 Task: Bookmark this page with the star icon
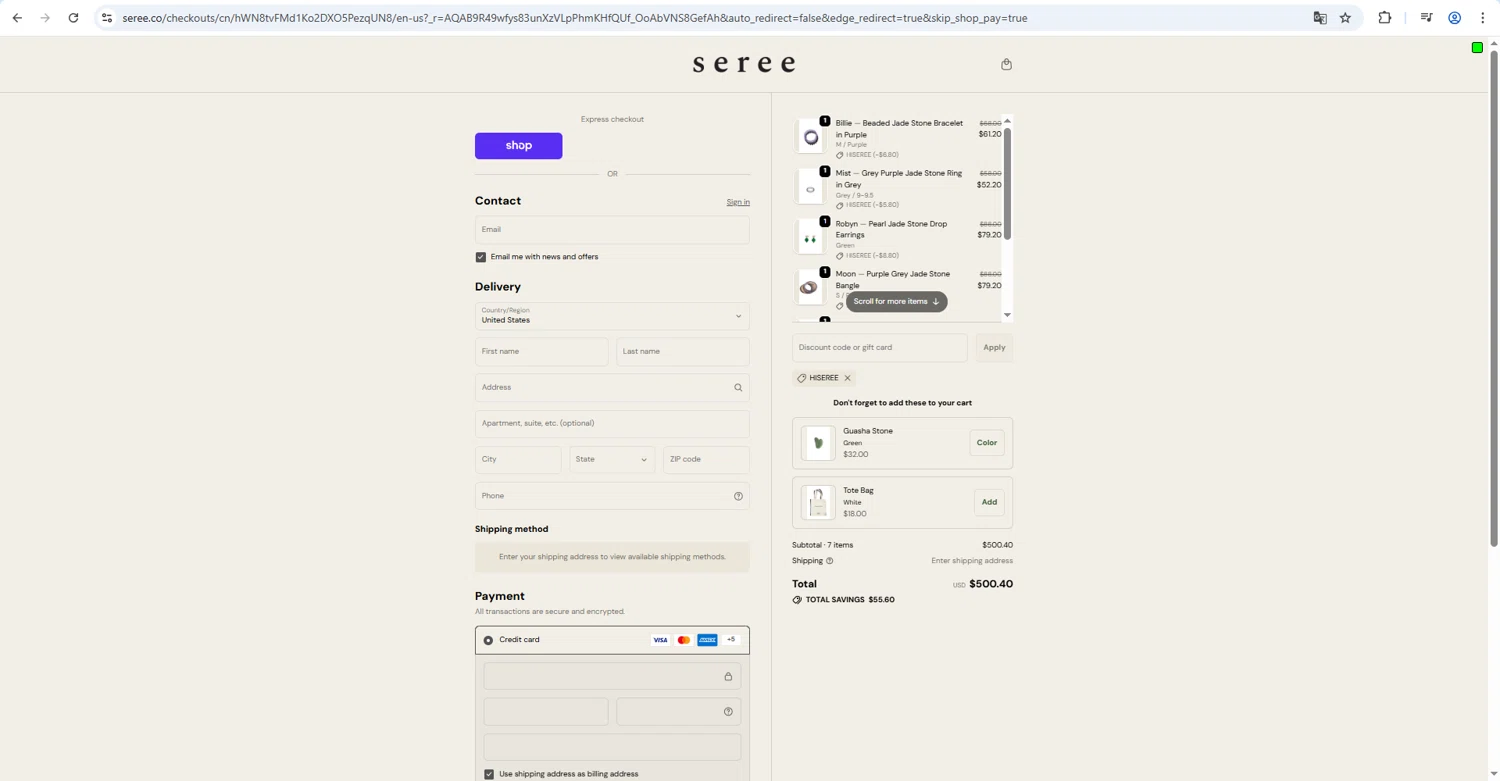pos(1345,18)
